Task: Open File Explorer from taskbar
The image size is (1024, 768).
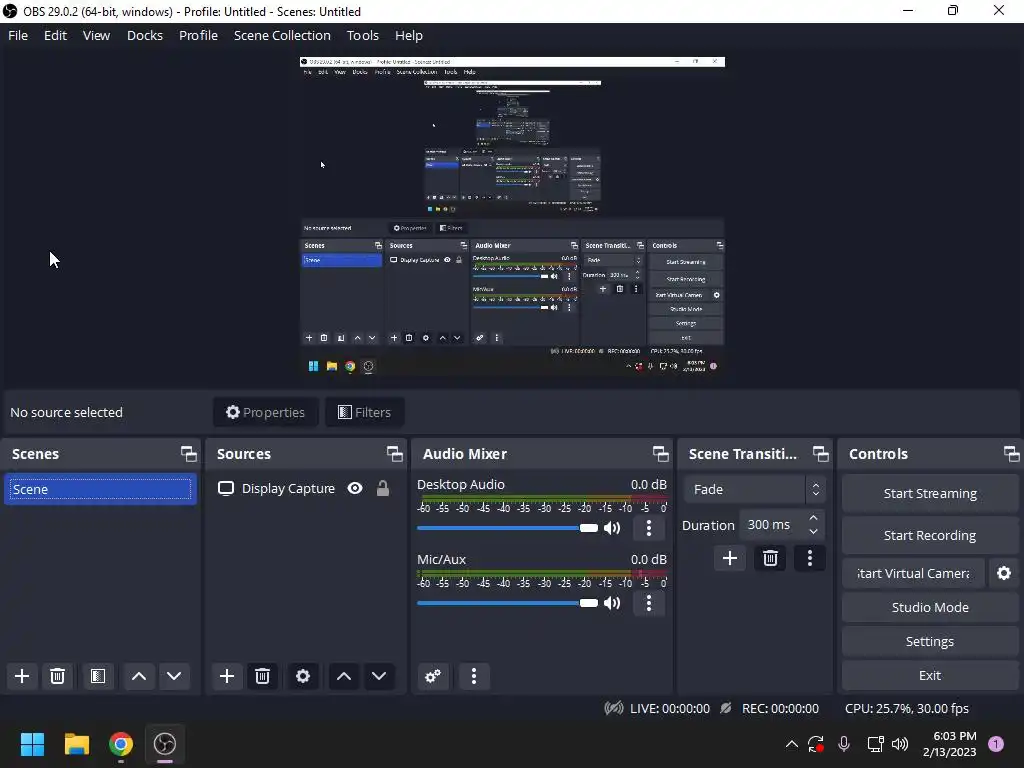Action: point(76,744)
